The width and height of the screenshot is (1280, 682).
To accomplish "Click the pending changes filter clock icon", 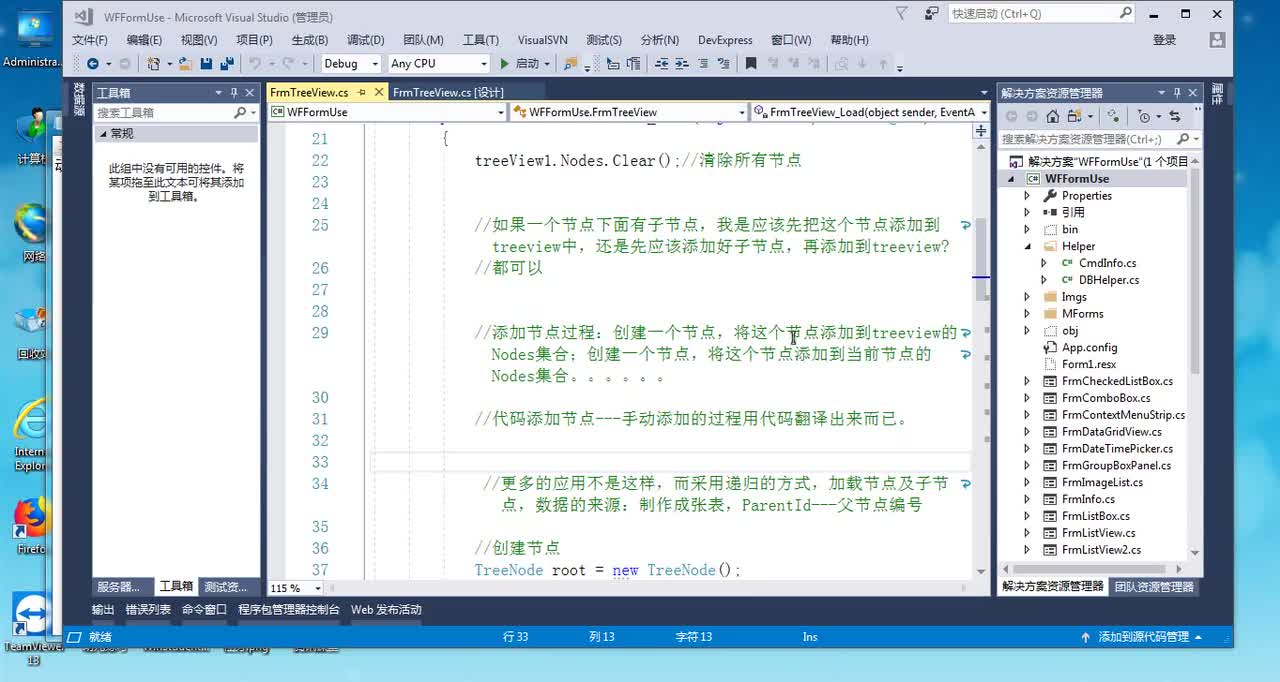I will click(1146, 116).
